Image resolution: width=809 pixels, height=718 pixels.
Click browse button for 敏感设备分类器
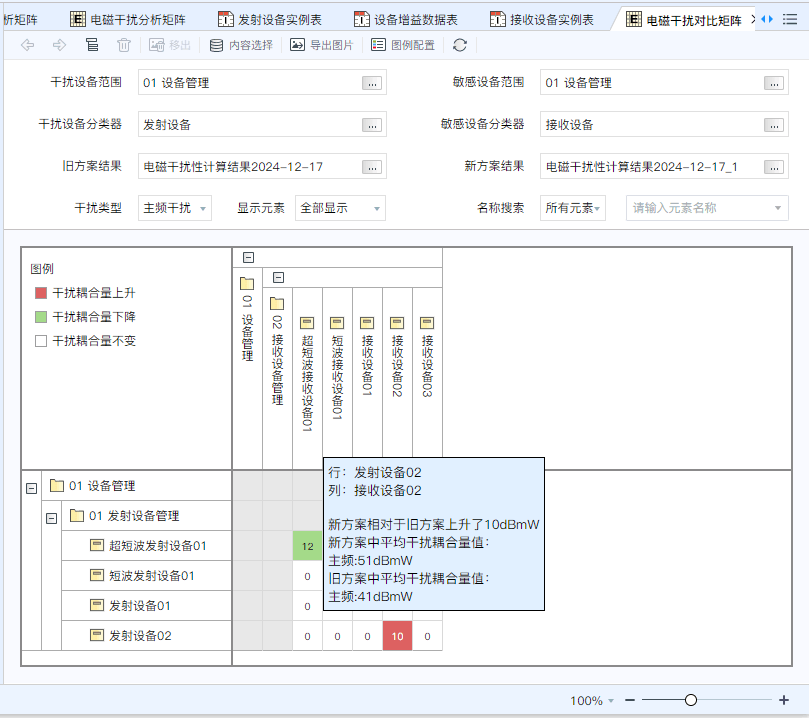coord(774,125)
